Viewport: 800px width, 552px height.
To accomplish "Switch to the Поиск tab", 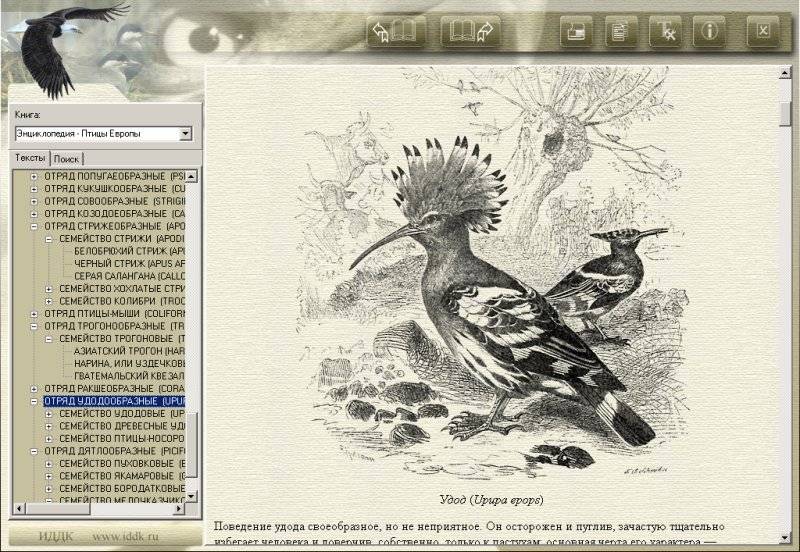I will click(x=67, y=158).
